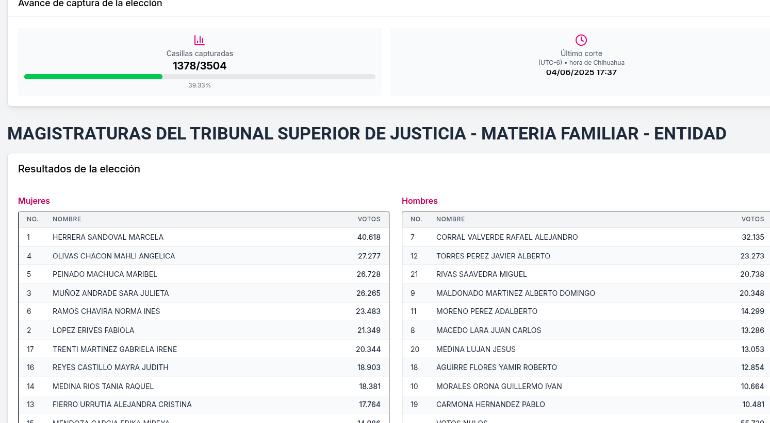Select the Hombres section heading
Screen dimensions: 770x423
click(x=419, y=201)
